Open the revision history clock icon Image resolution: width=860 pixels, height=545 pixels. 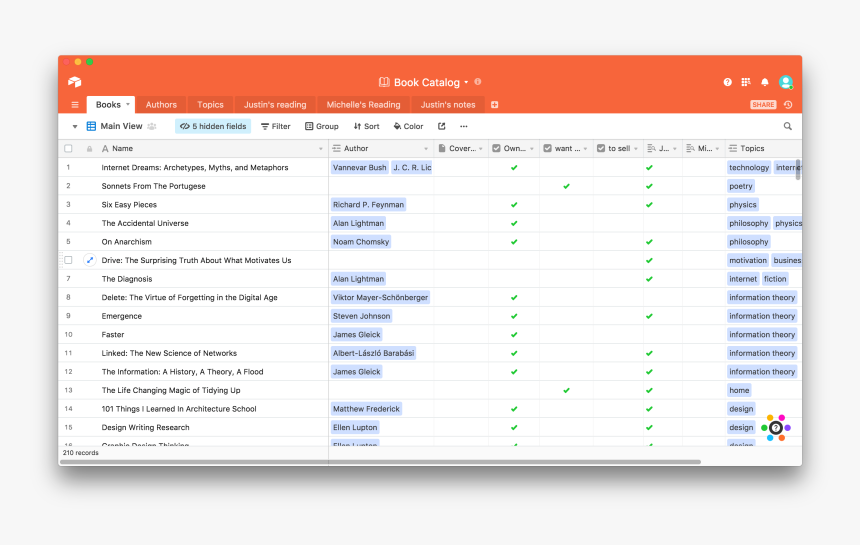coord(788,105)
